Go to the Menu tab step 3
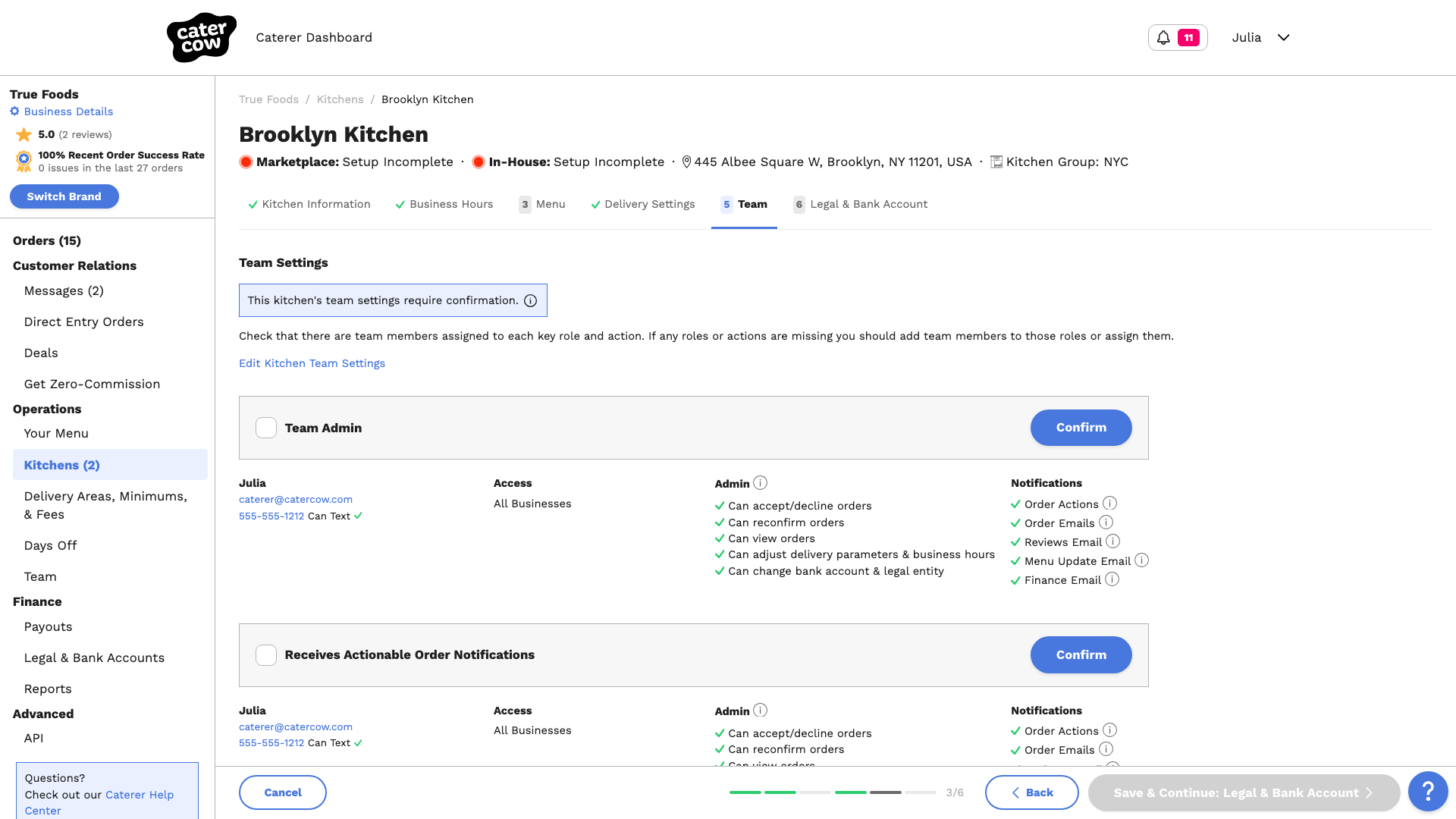This screenshot has width=1456, height=819. coord(542,204)
